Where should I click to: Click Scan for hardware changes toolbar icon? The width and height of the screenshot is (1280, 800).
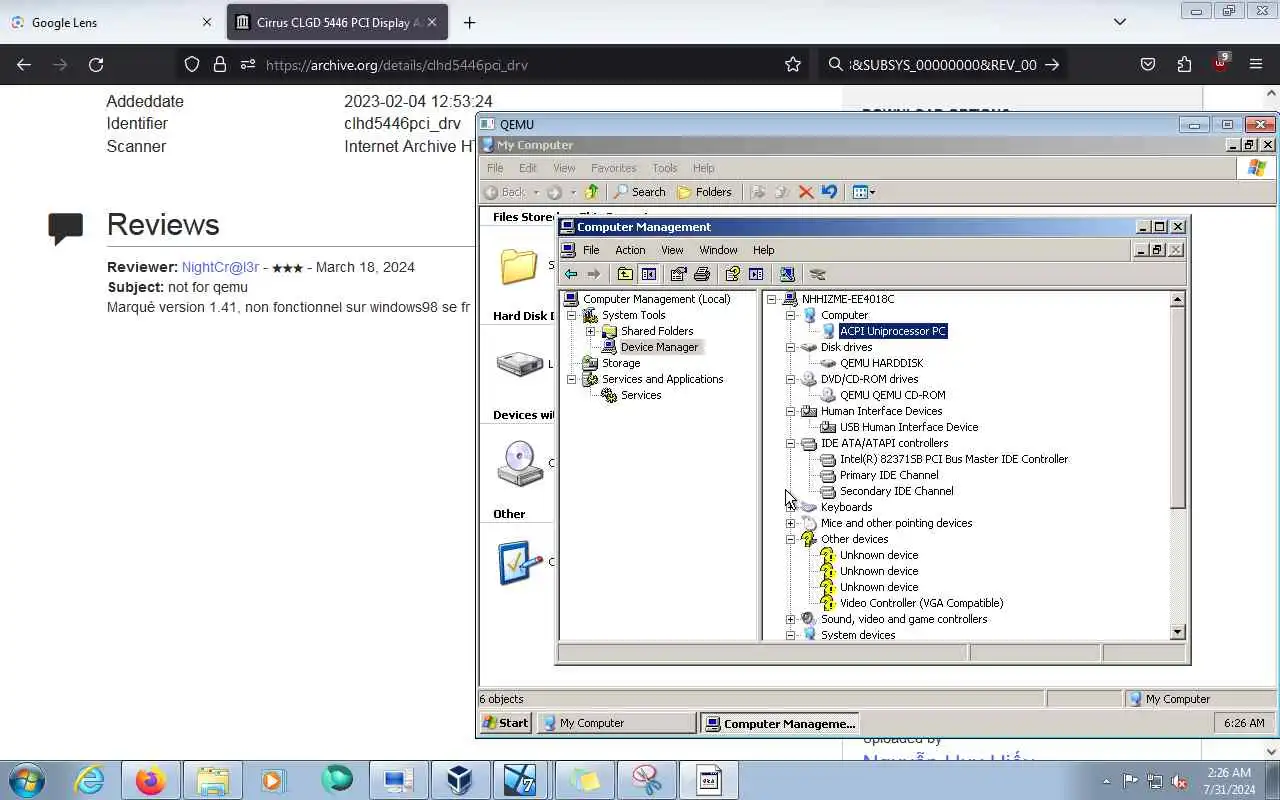787,274
